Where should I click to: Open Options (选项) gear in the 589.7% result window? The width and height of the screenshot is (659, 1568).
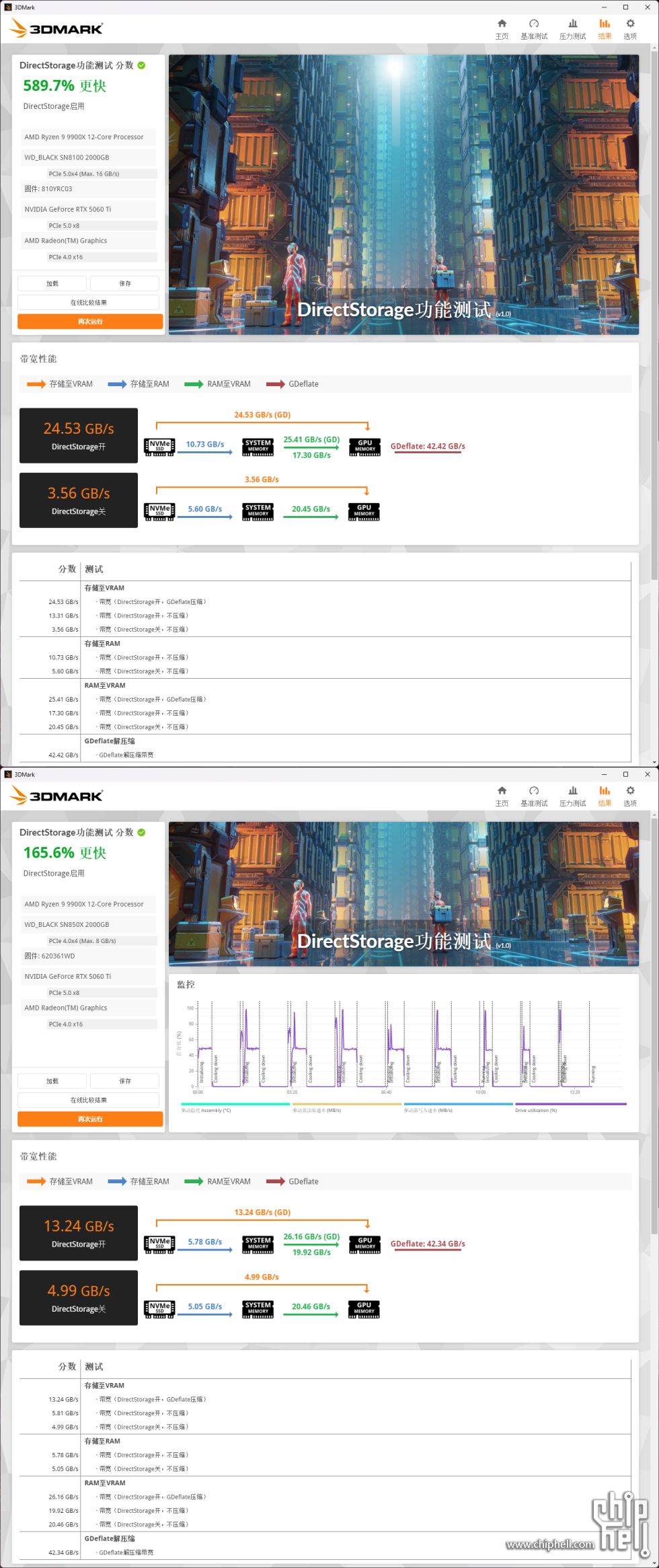pos(630,29)
